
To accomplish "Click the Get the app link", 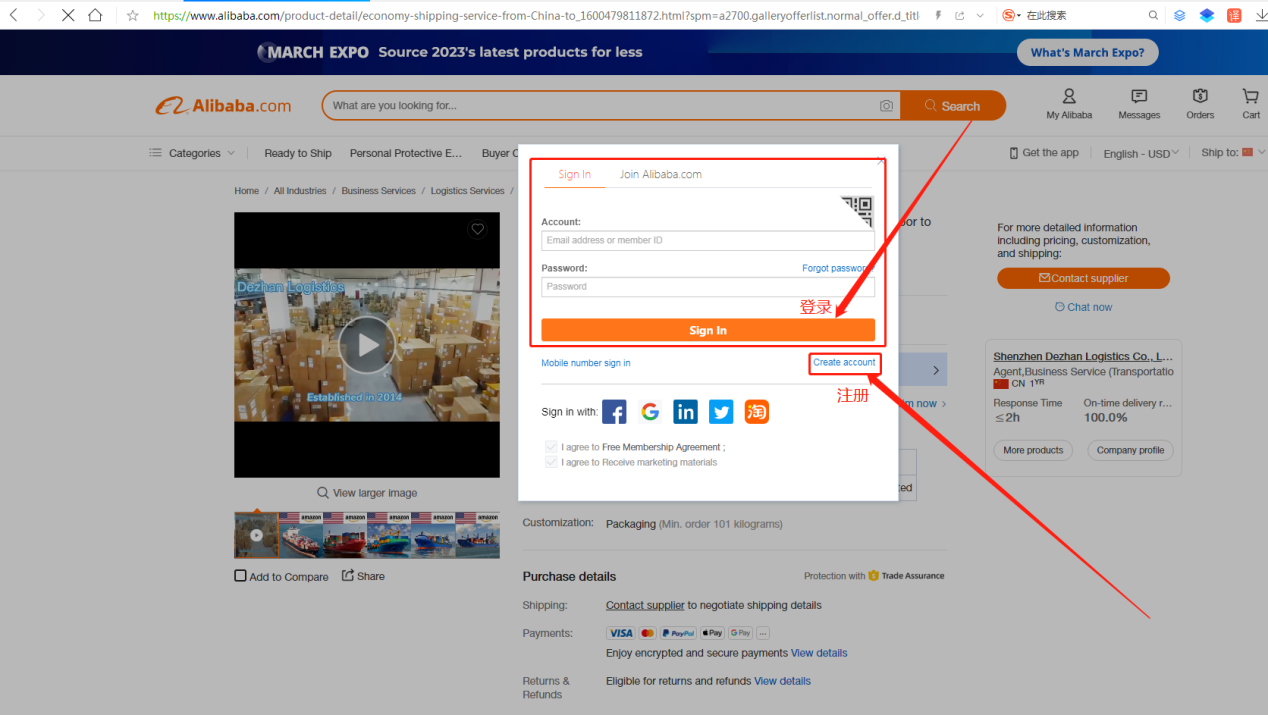I will [x=1044, y=153].
